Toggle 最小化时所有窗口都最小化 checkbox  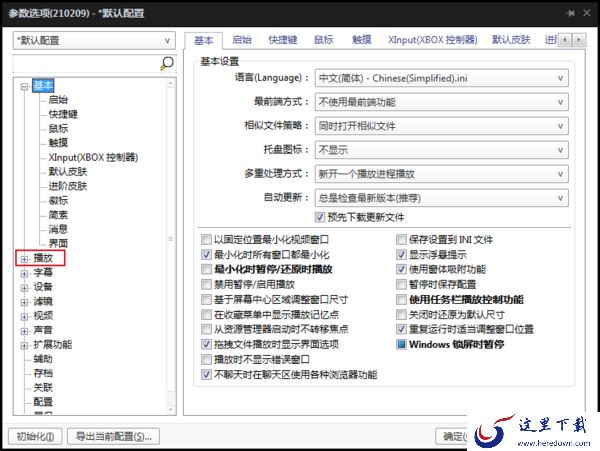(x=206, y=254)
